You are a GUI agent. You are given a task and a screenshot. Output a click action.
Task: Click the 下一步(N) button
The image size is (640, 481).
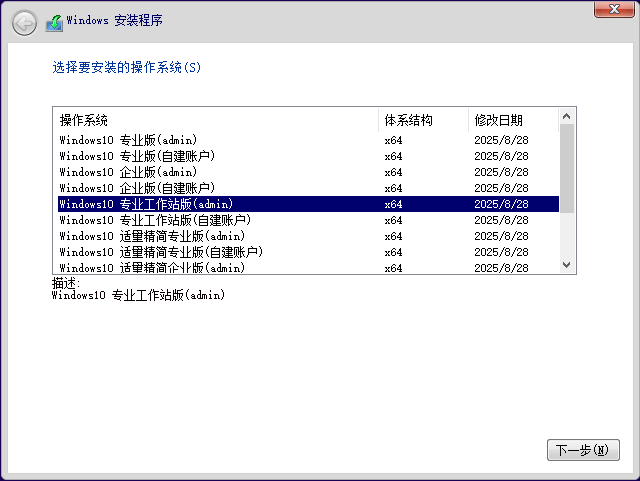583,450
